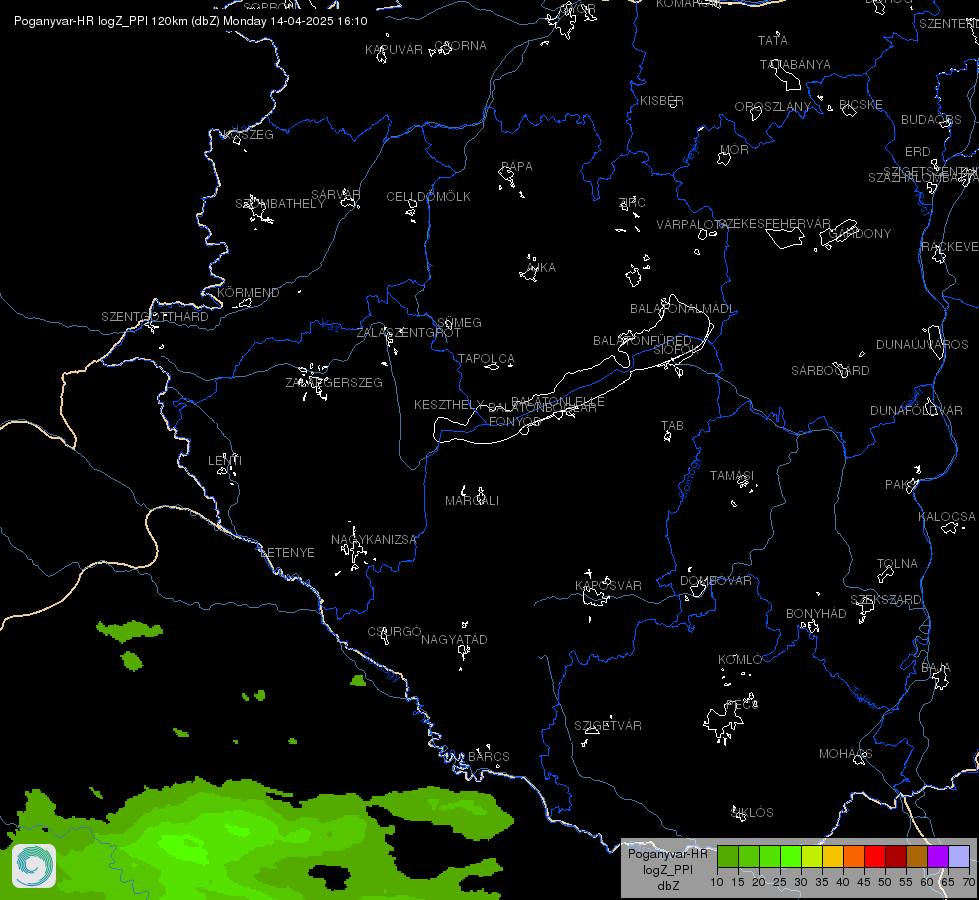Click the TAMÁSI city label
The image size is (979, 900).
[732, 476]
